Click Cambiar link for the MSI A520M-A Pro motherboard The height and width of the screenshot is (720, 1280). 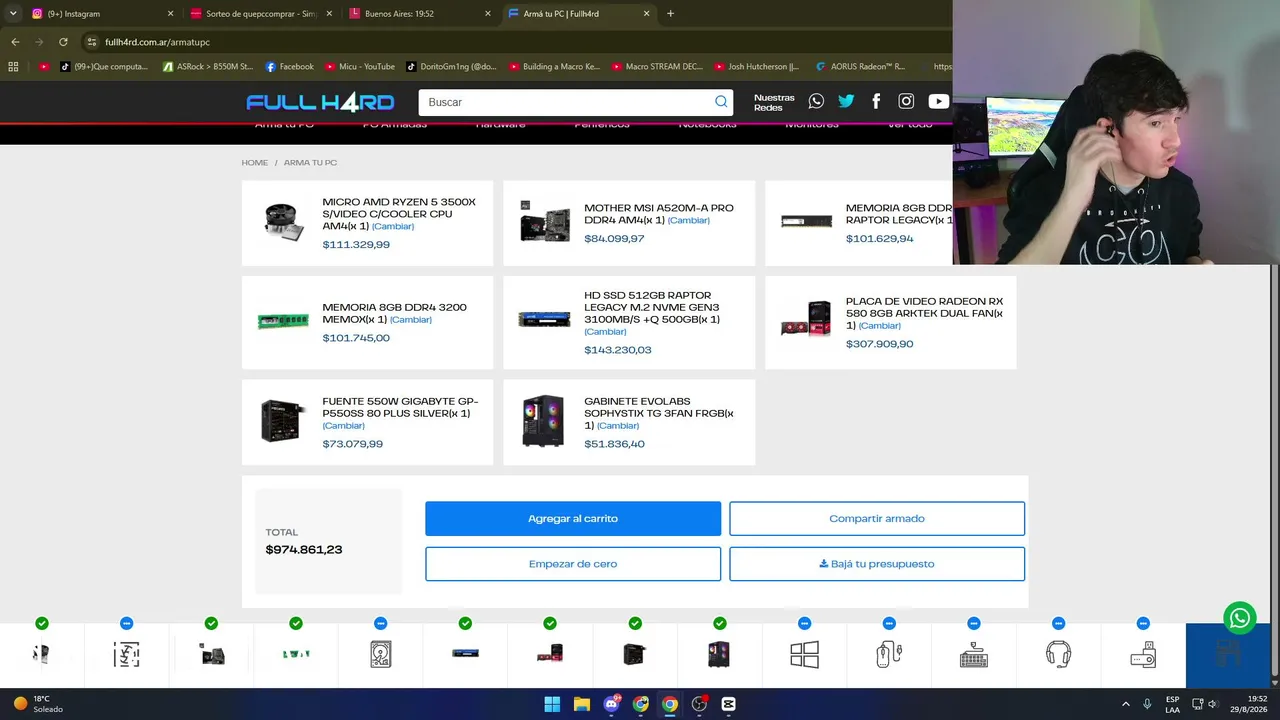coord(689,221)
